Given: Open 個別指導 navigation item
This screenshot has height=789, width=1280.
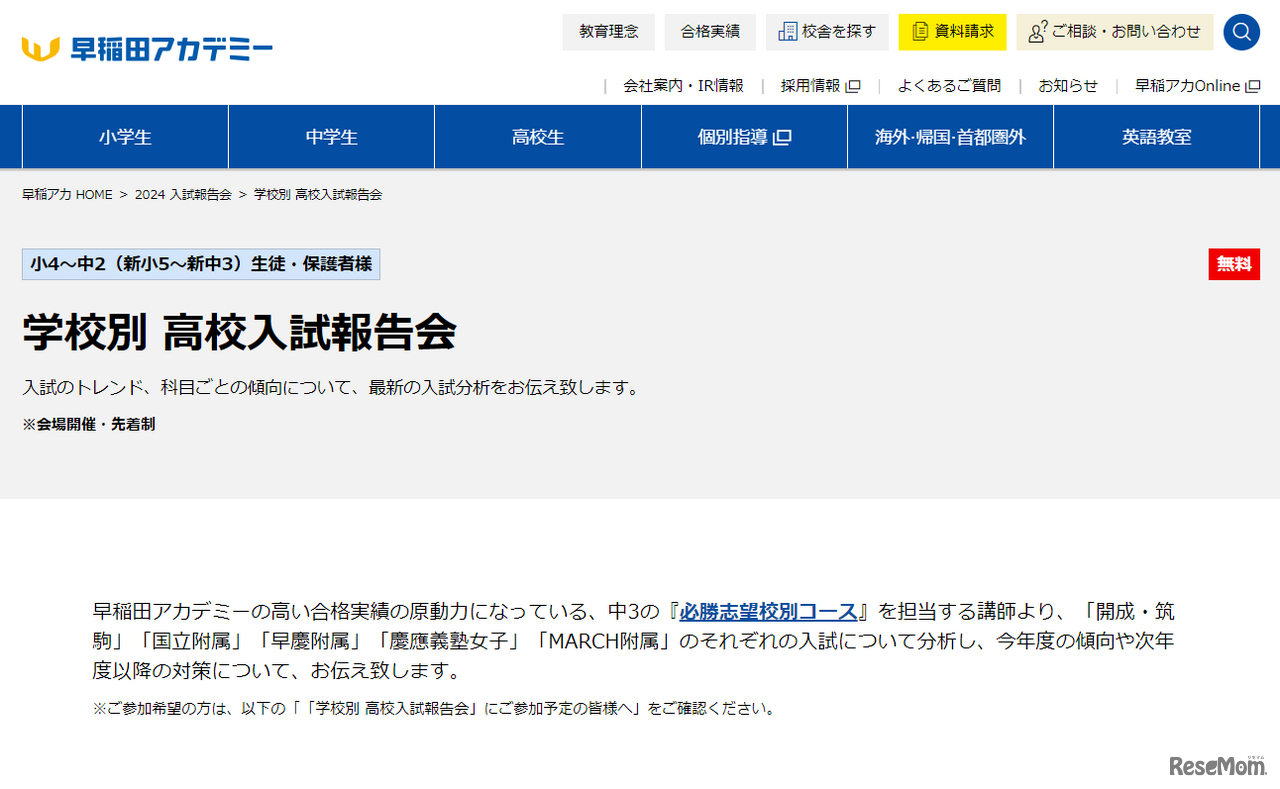Looking at the screenshot, I should click(745, 137).
